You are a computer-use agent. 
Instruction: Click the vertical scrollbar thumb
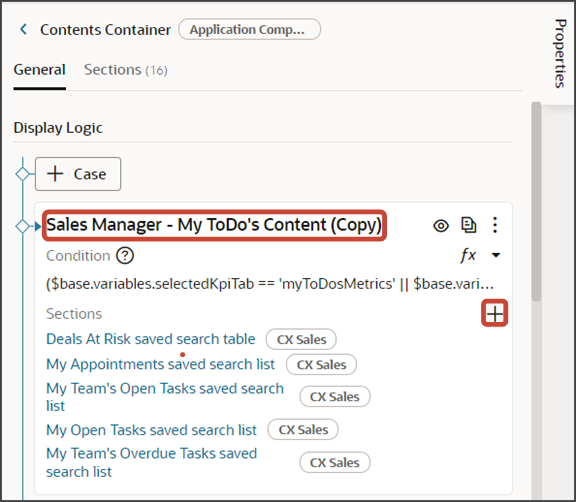point(536,201)
